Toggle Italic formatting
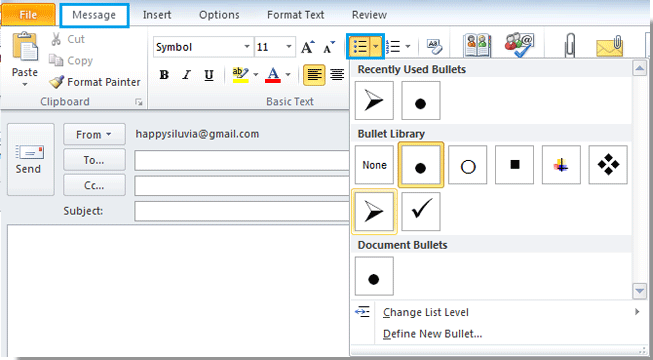Image resolution: width=653 pixels, height=360 pixels. [x=186, y=75]
